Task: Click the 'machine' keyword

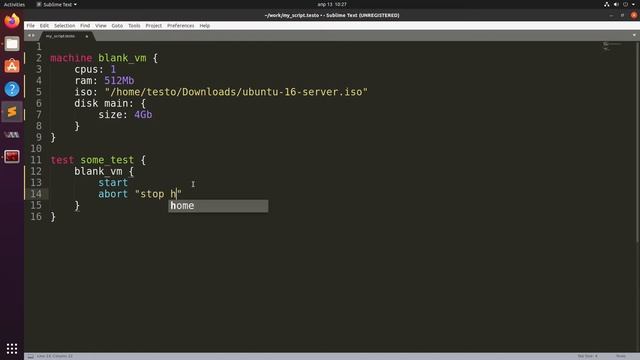Action: 71,58
